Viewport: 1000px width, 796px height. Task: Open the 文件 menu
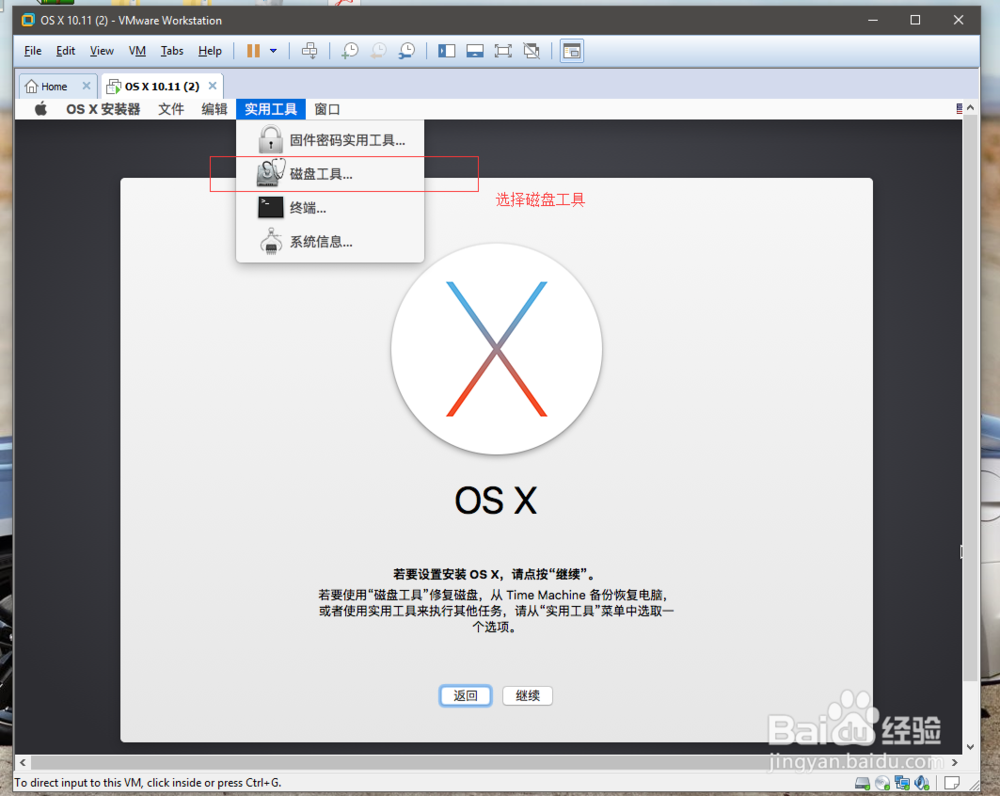coord(171,109)
